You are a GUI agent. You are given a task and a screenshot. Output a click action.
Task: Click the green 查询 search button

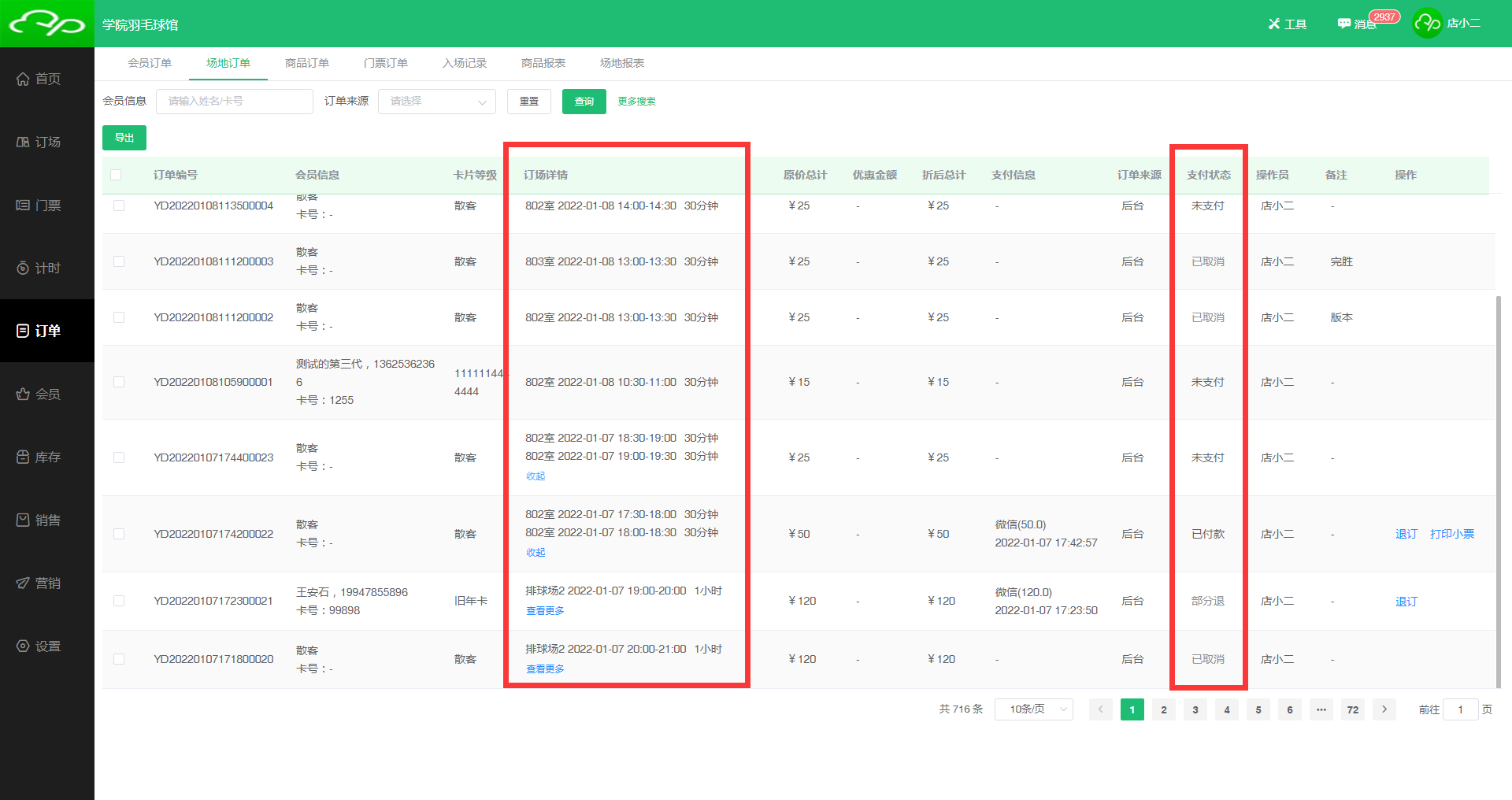[x=584, y=102]
